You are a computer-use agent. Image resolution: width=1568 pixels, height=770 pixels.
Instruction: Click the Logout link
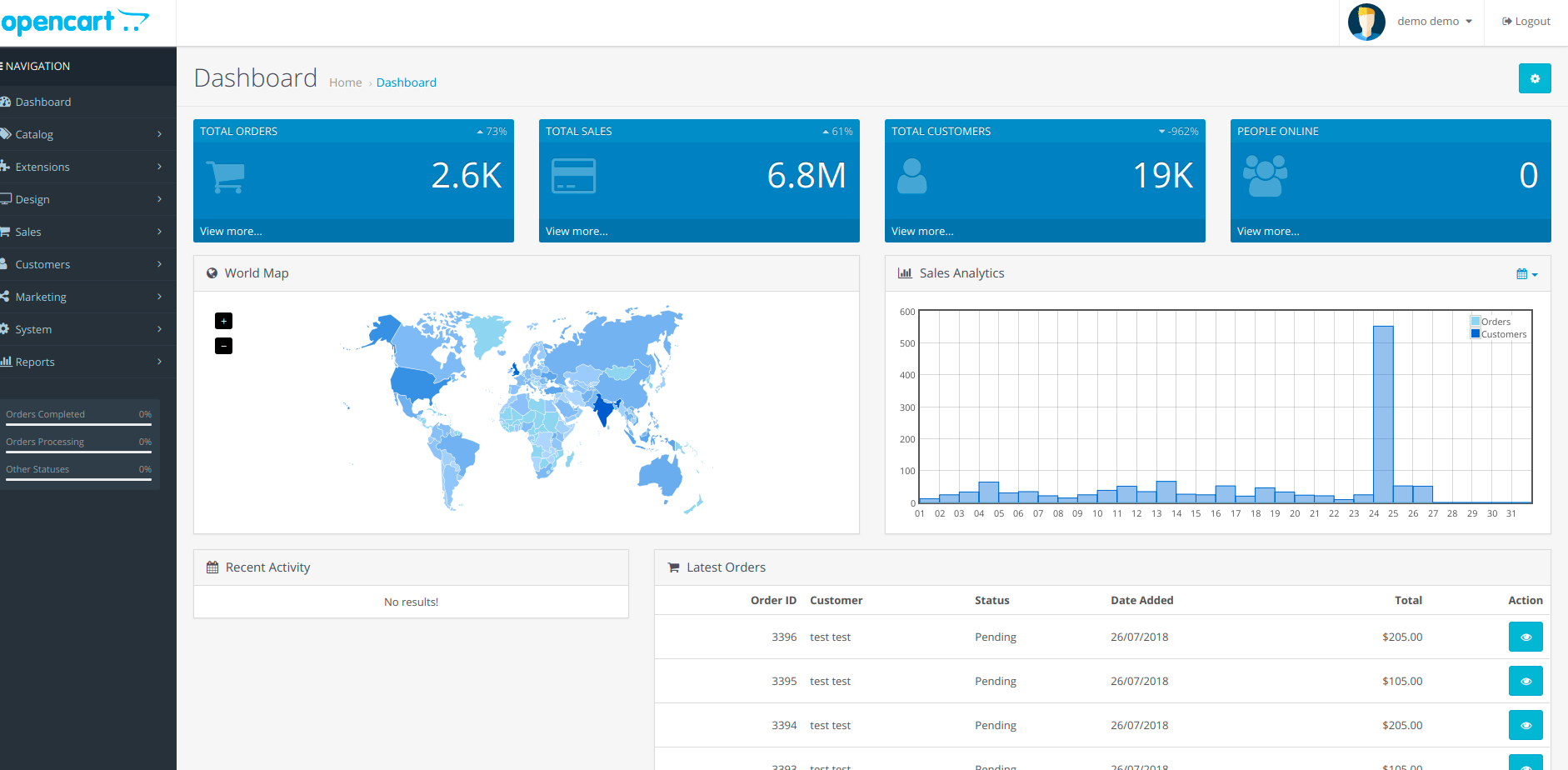pos(1526,22)
